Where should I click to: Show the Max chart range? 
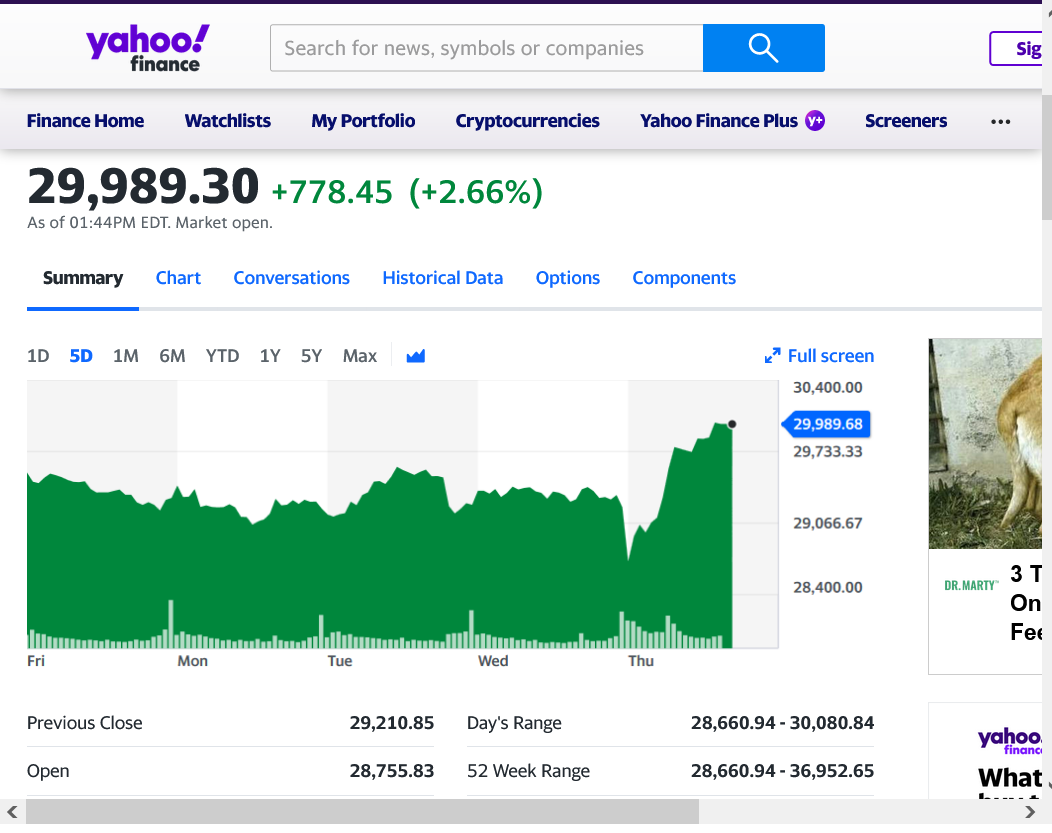pos(360,355)
